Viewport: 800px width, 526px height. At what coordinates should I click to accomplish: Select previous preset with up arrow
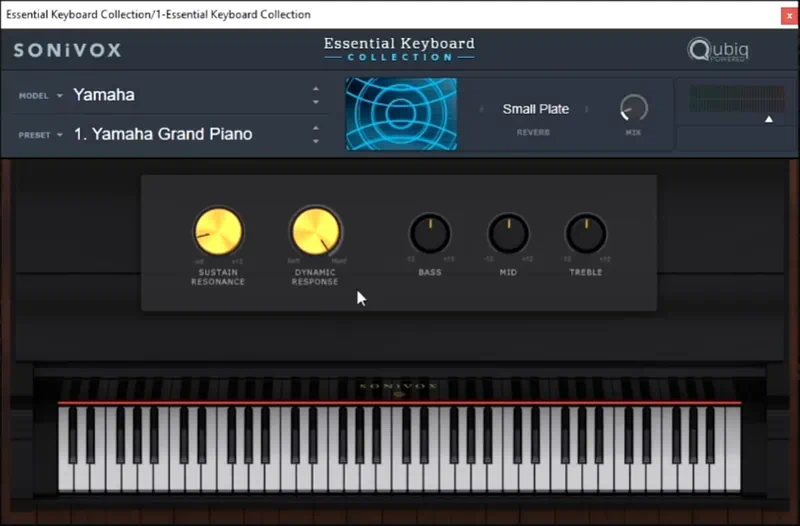(x=316, y=128)
